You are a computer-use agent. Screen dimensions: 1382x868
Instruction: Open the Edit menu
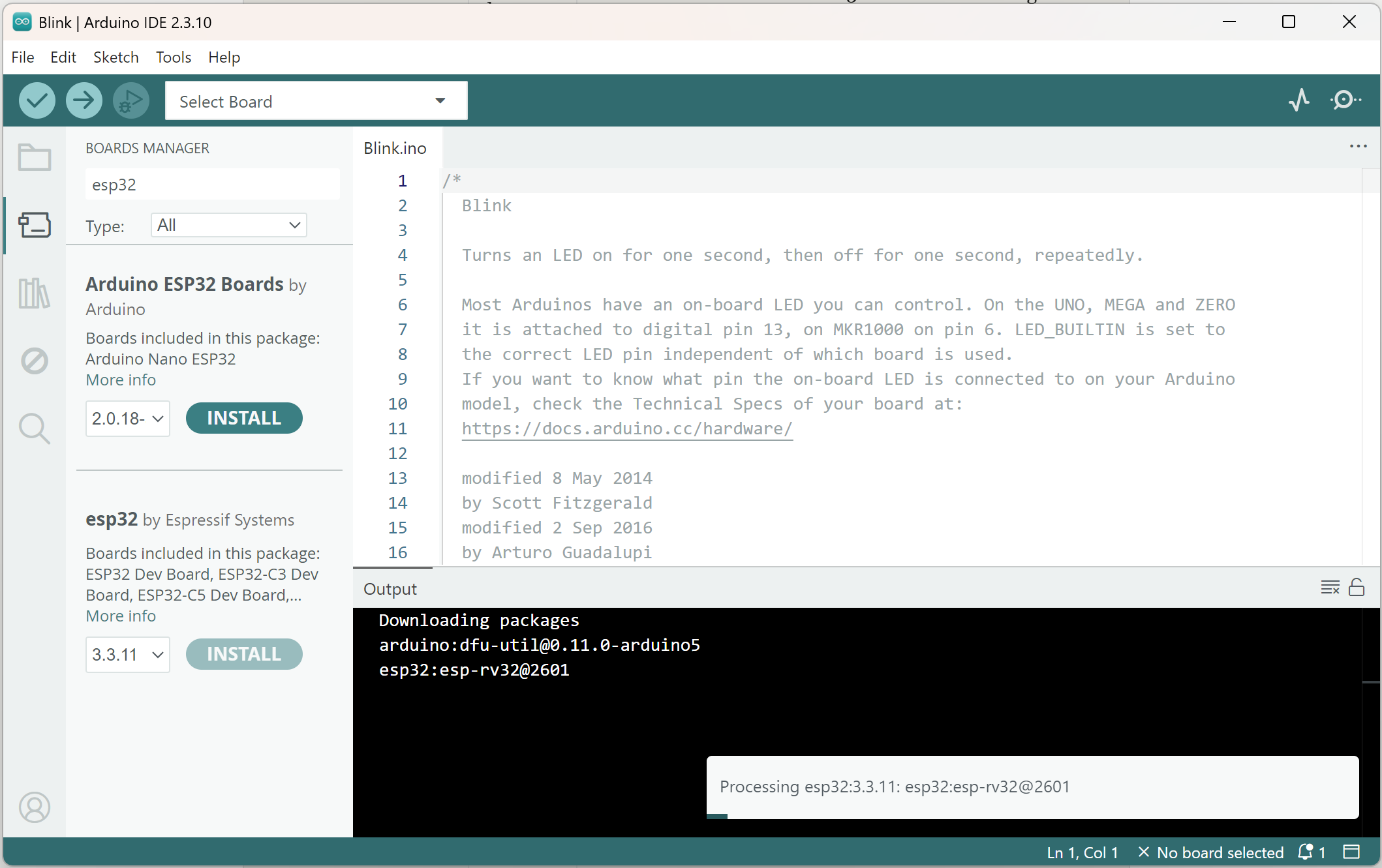[63, 57]
